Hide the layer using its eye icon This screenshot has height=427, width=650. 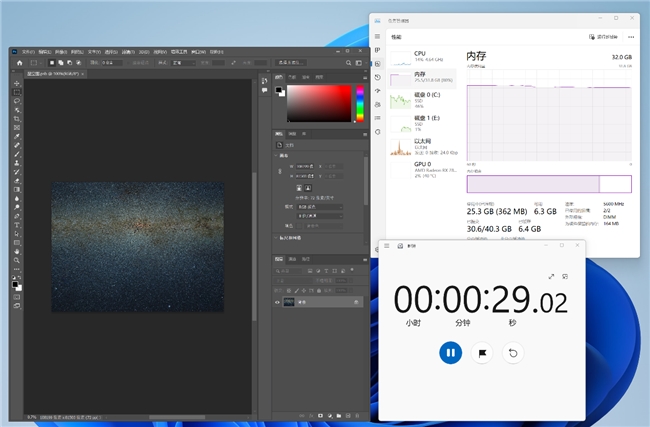pyautogui.click(x=277, y=302)
